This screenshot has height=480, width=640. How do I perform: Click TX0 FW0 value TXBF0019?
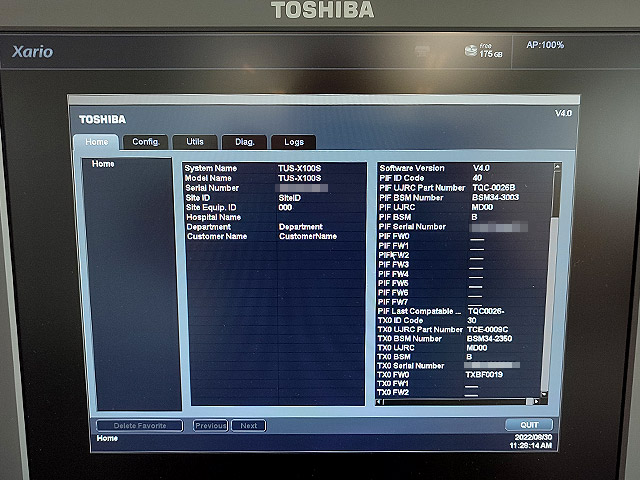point(484,375)
